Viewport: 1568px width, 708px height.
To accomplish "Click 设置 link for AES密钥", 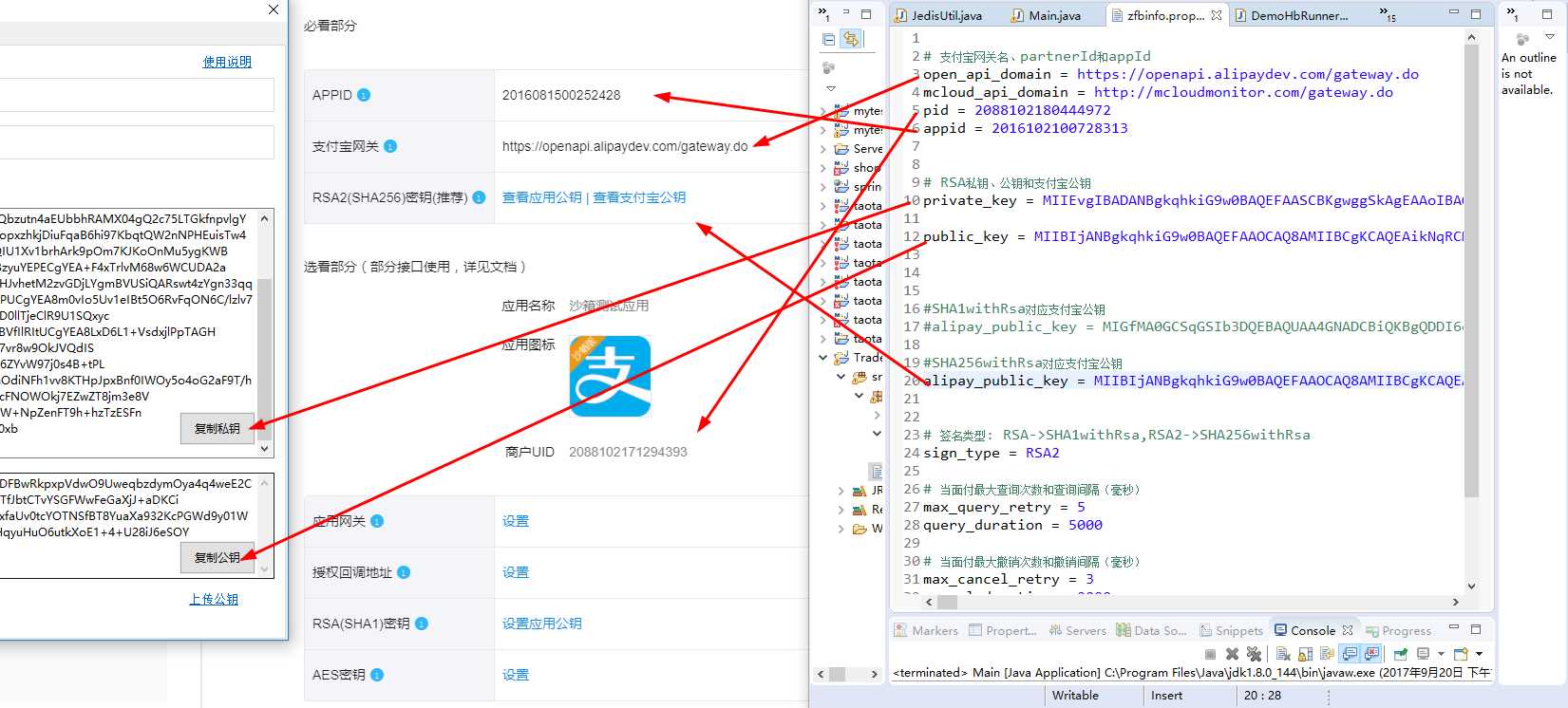I will (516, 675).
